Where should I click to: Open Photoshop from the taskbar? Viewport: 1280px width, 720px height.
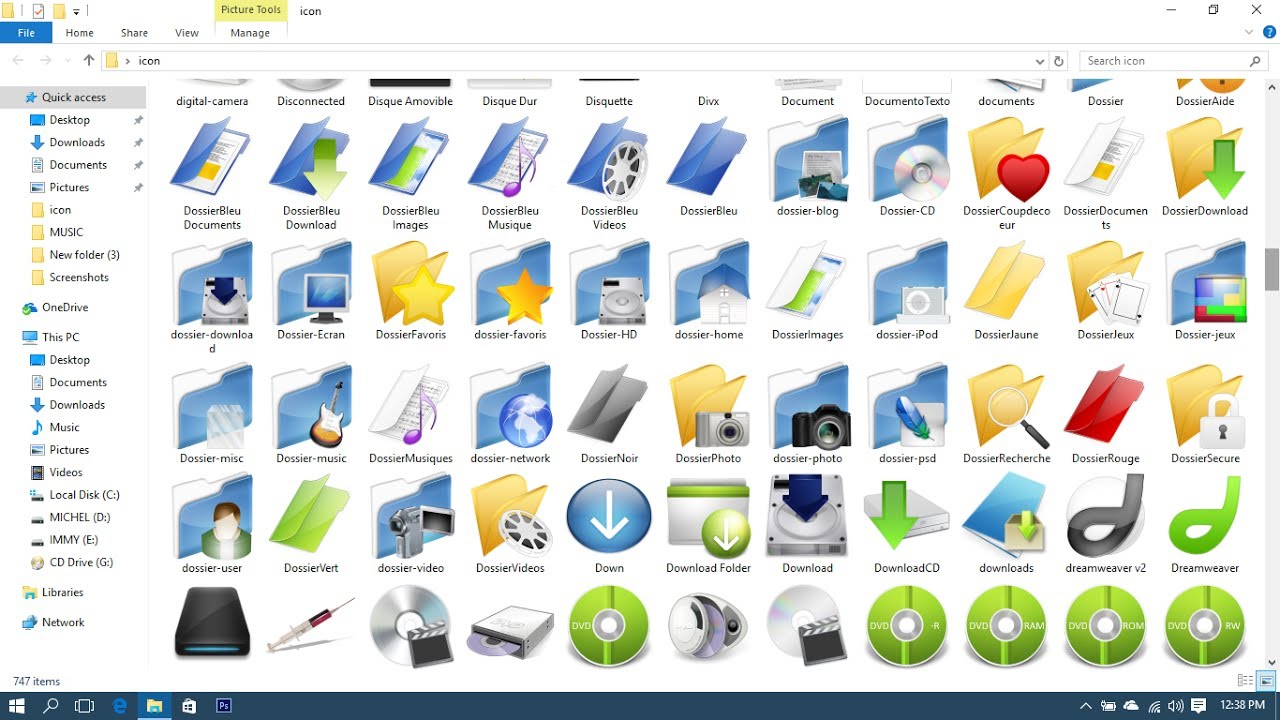224,705
